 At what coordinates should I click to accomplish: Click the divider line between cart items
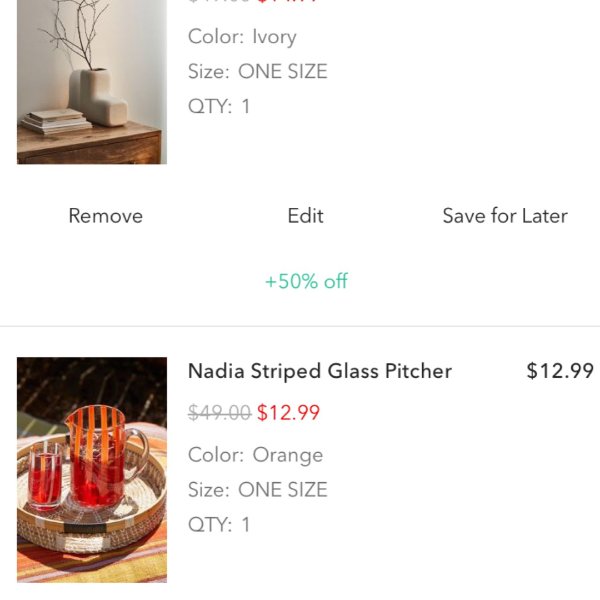pyautogui.click(x=300, y=326)
